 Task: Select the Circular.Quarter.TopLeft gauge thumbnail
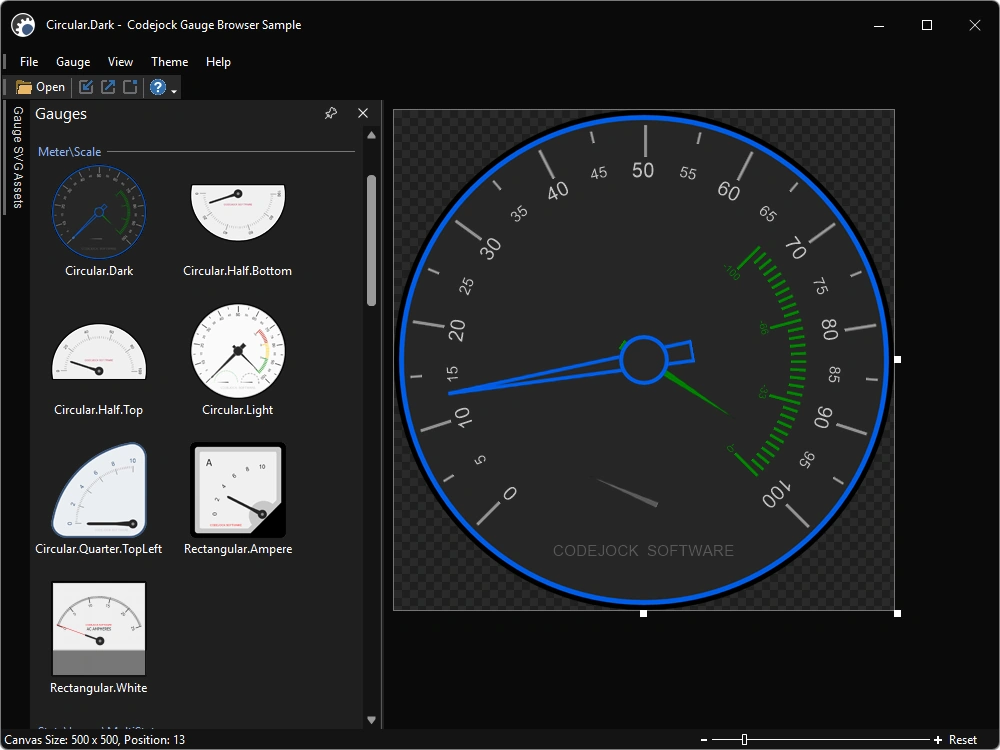coord(99,490)
